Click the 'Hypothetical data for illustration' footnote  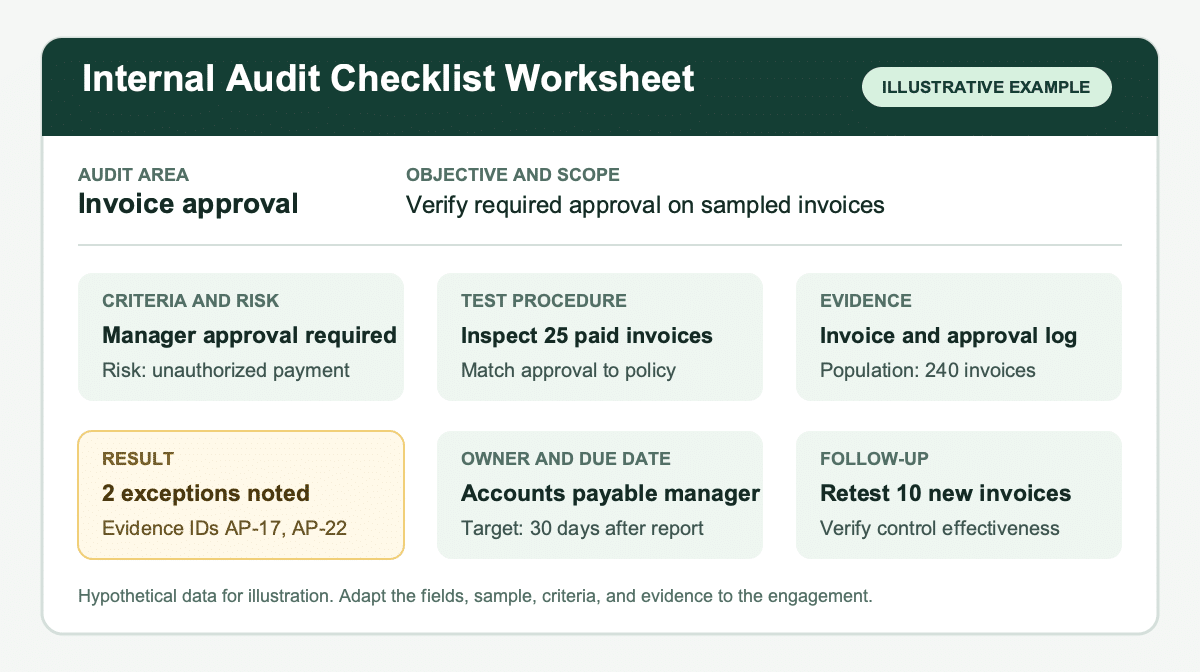pos(476,597)
